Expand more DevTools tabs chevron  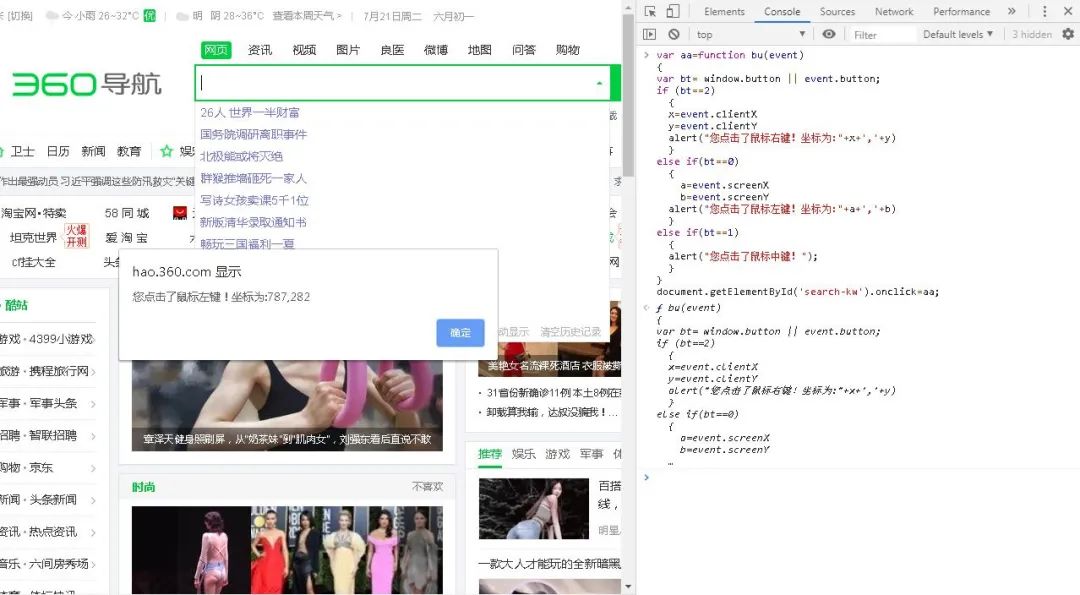(1011, 11)
